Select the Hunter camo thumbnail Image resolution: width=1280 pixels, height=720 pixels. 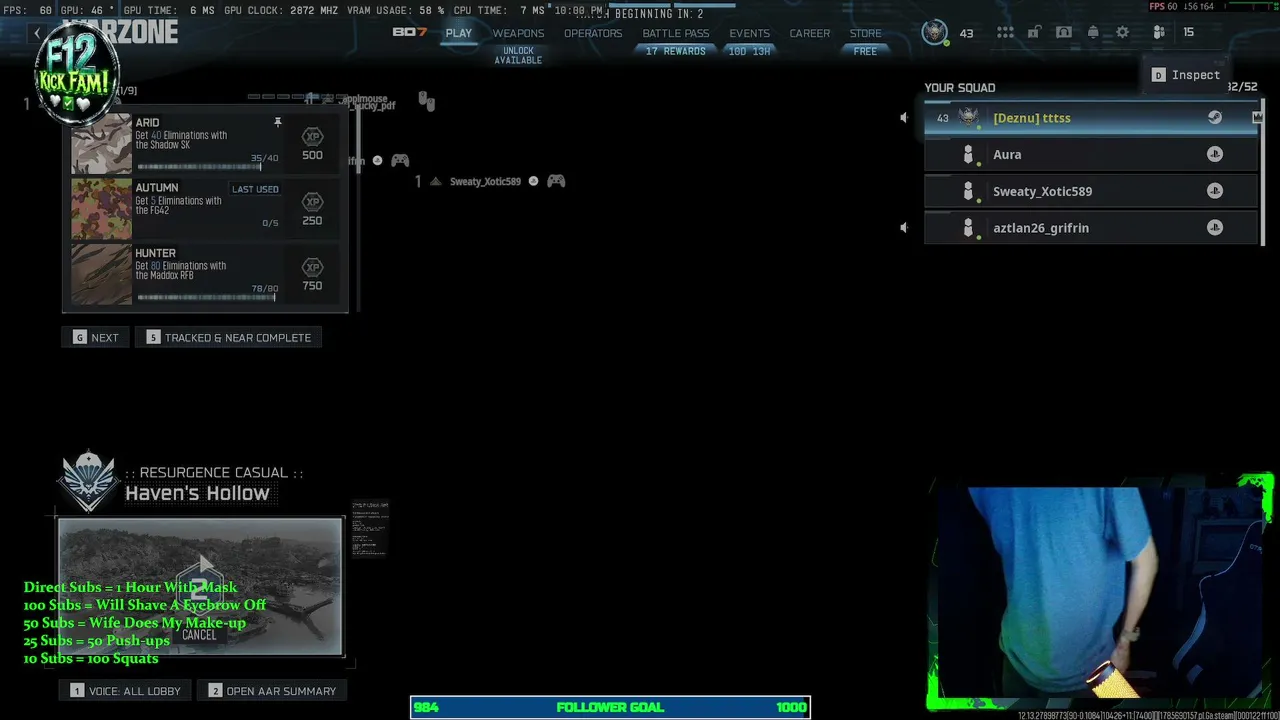pos(102,274)
